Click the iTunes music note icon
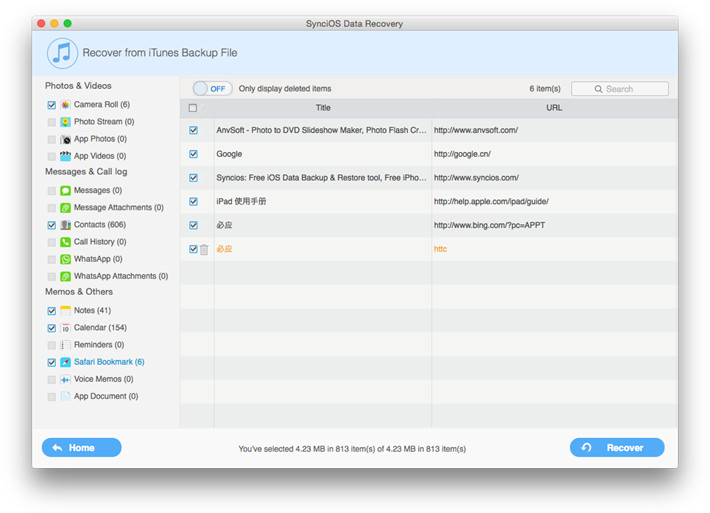Viewport: 710px width, 513px height. pyautogui.click(x=62, y=53)
